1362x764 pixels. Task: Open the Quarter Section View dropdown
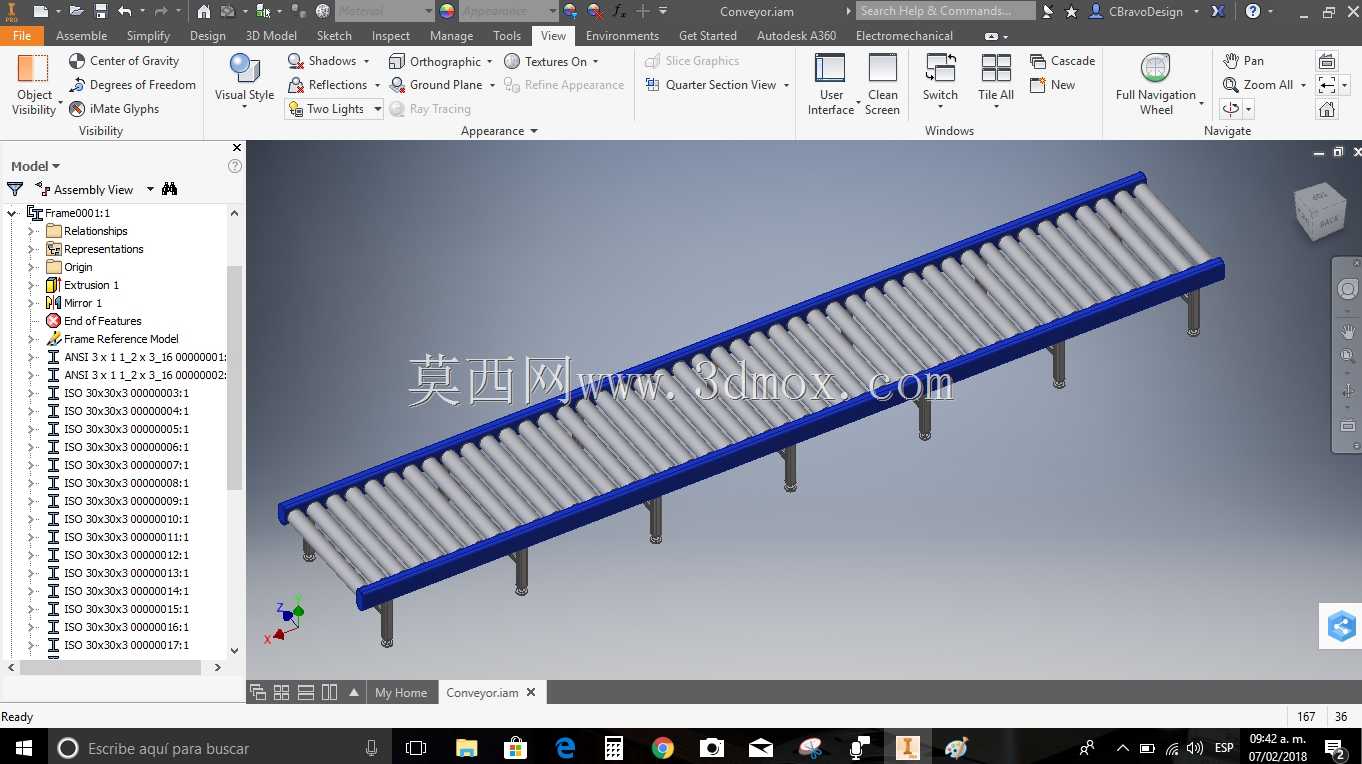point(786,85)
